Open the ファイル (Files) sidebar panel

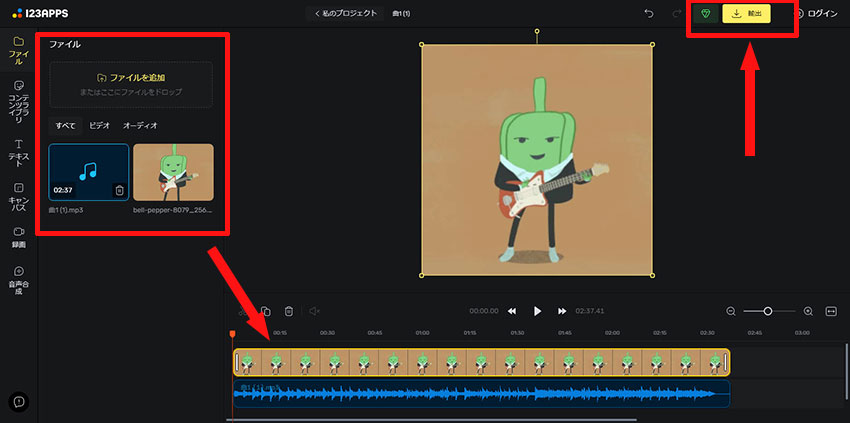tap(18, 49)
